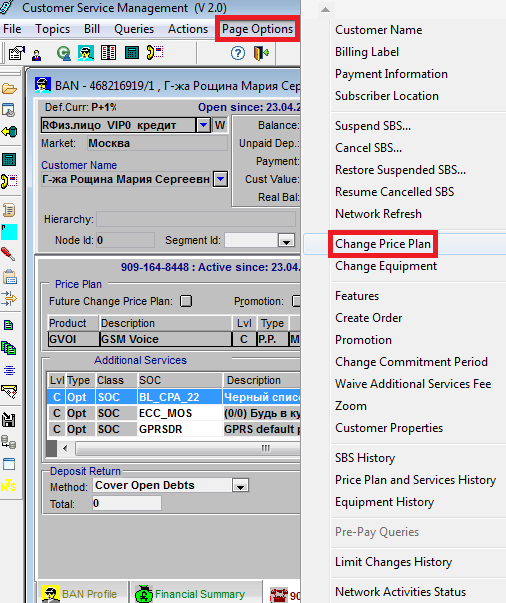Click the floppy disk save sidebar icon
This screenshot has height=603, width=506.
click(x=8, y=420)
